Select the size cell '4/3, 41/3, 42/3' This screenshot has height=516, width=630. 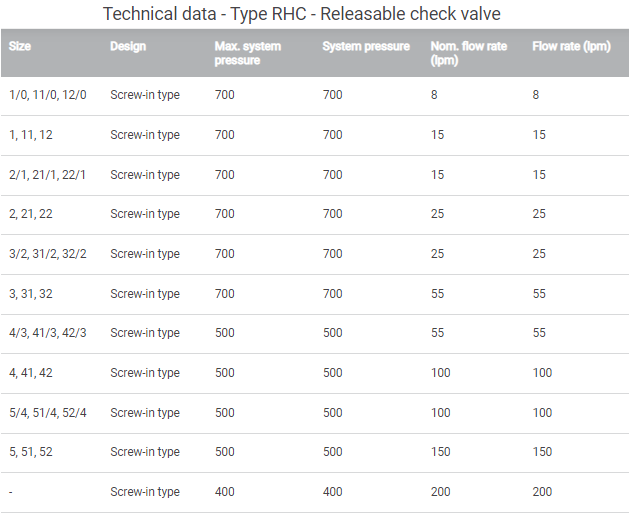48,333
